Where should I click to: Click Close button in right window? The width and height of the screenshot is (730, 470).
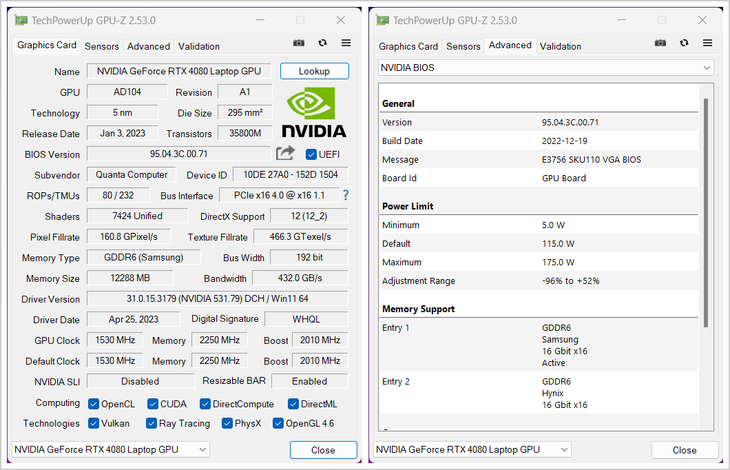pyautogui.click(x=684, y=450)
